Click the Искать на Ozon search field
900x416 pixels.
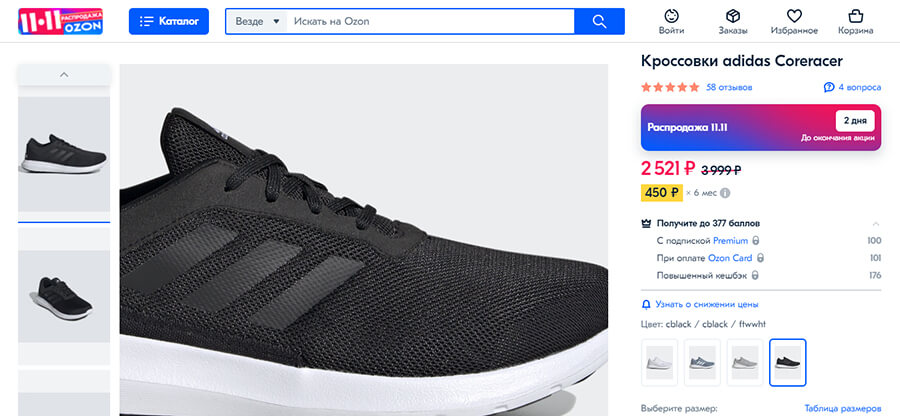pyautogui.click(x=430, y=21)
